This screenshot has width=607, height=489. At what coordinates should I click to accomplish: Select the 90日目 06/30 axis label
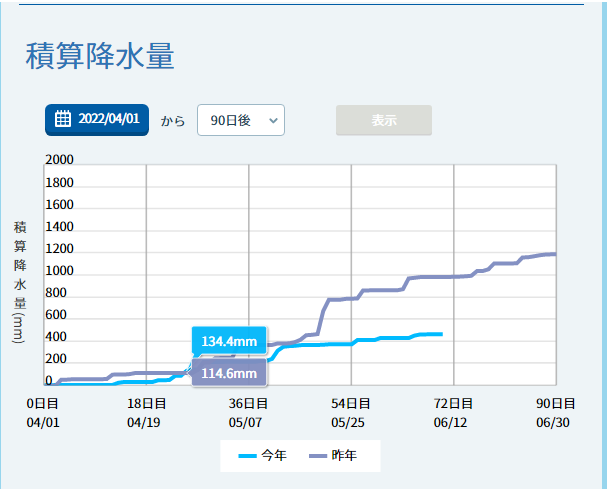(555, 412)
